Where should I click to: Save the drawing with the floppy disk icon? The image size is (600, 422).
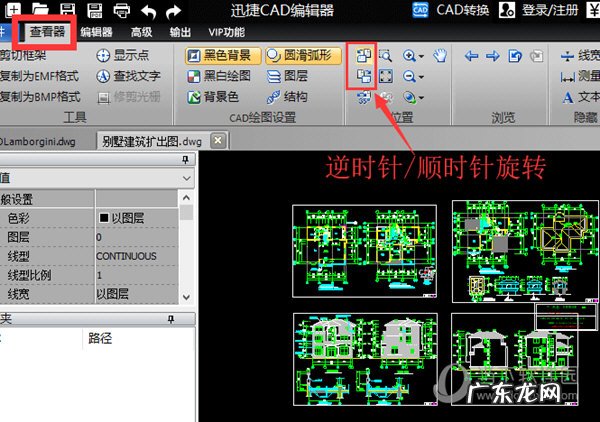[68, 10]
